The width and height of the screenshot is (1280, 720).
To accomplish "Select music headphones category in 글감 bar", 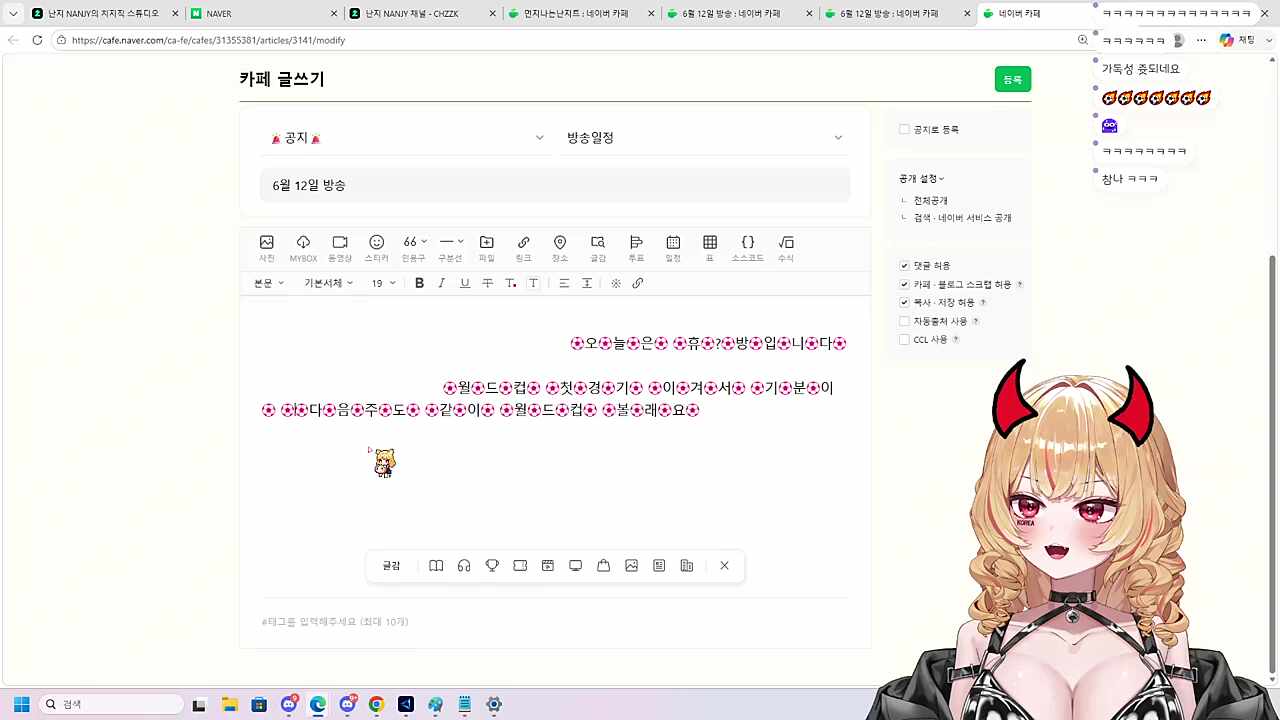I will (x=464, y=566).
